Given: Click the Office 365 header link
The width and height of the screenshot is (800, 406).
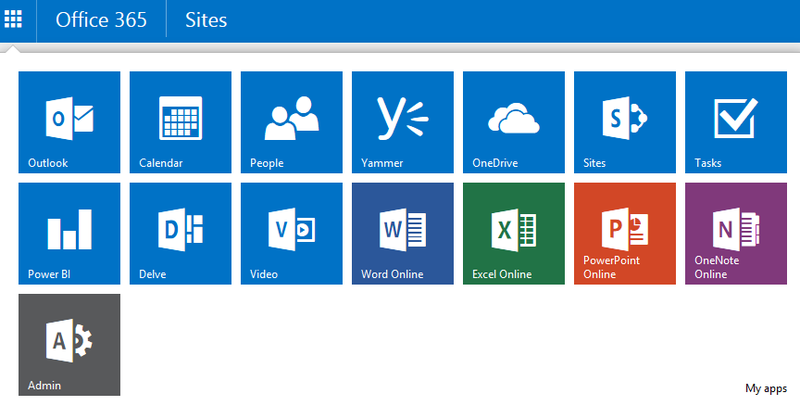Looking at the screenshot, I should (x=101, y=20).
